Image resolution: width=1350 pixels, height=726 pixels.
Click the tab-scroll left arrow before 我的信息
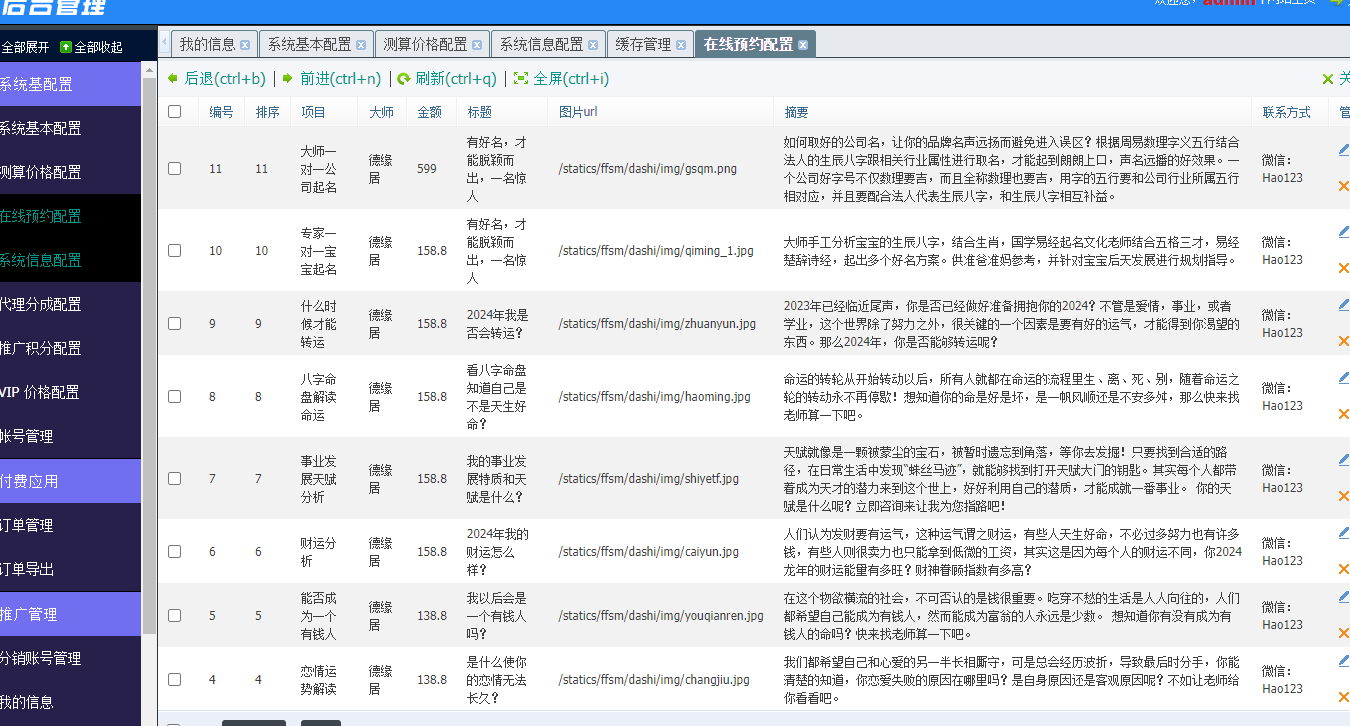click(x=165, y=44)
